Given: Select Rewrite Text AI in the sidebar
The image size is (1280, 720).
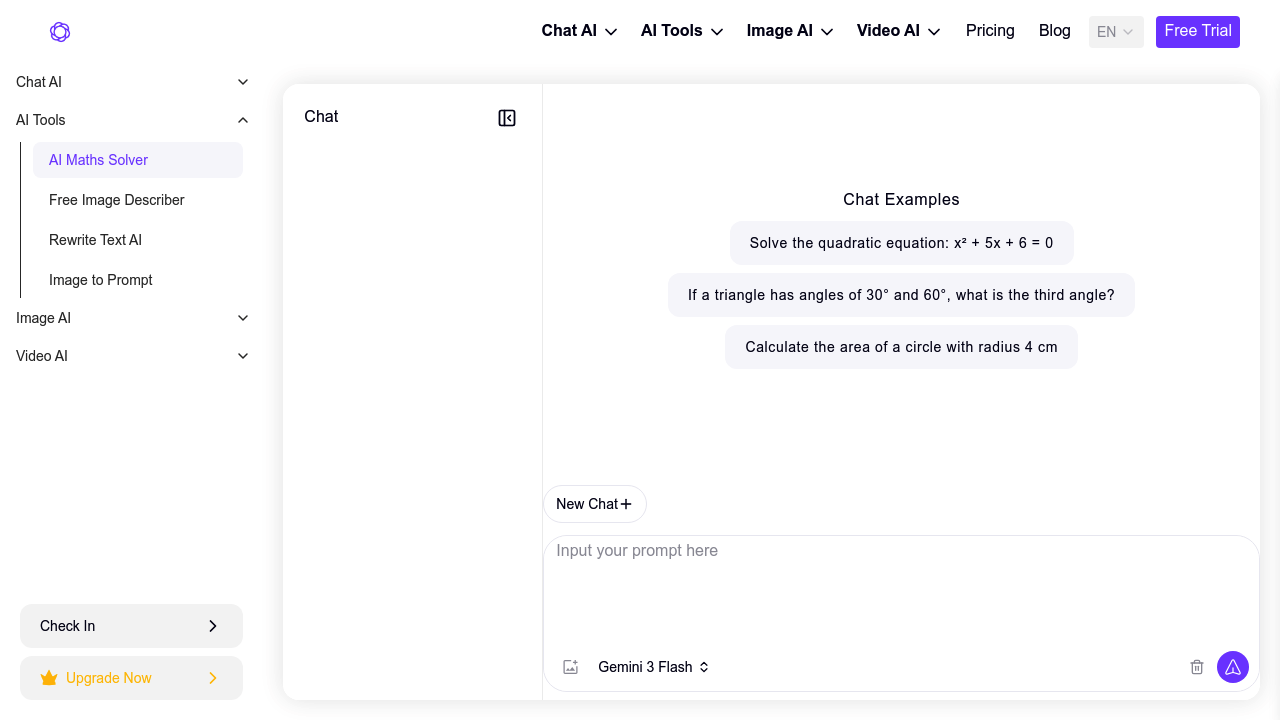Looking at the screenshot, I should point(95,240).
